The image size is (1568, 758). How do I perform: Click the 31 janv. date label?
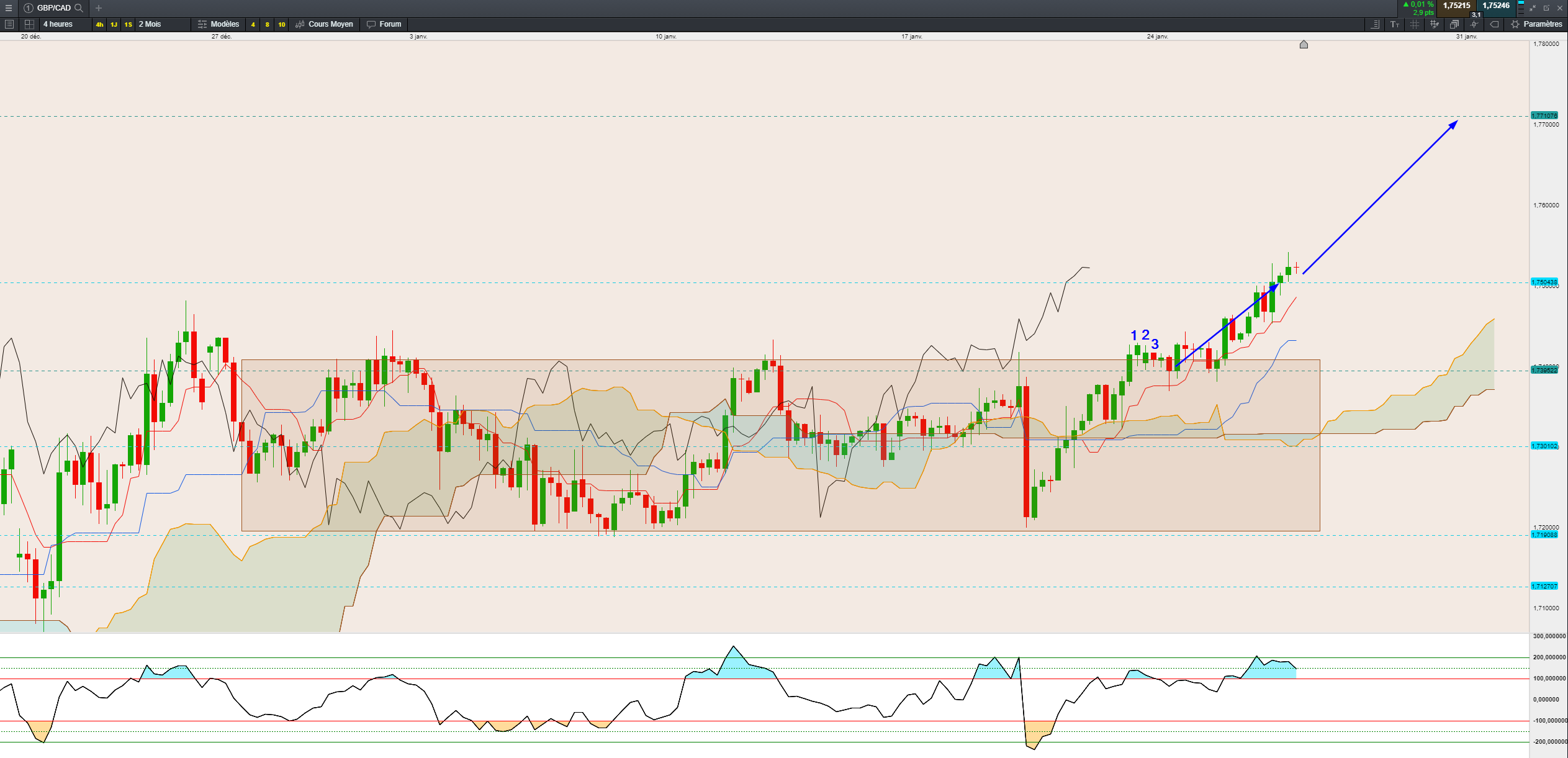coord(1467,37)
